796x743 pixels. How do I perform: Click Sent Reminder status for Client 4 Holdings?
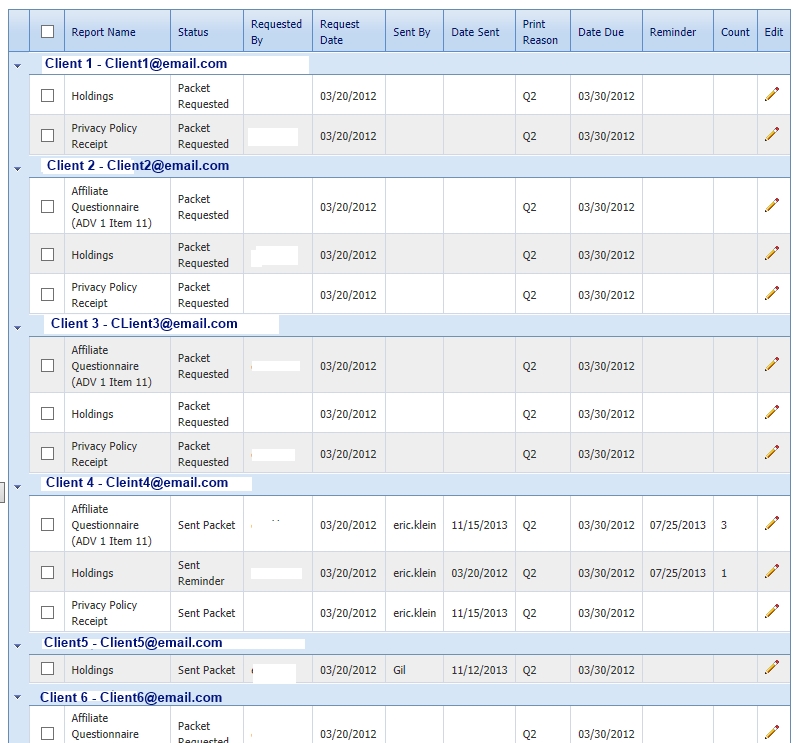pyautogui.click(x=201, y=573)
